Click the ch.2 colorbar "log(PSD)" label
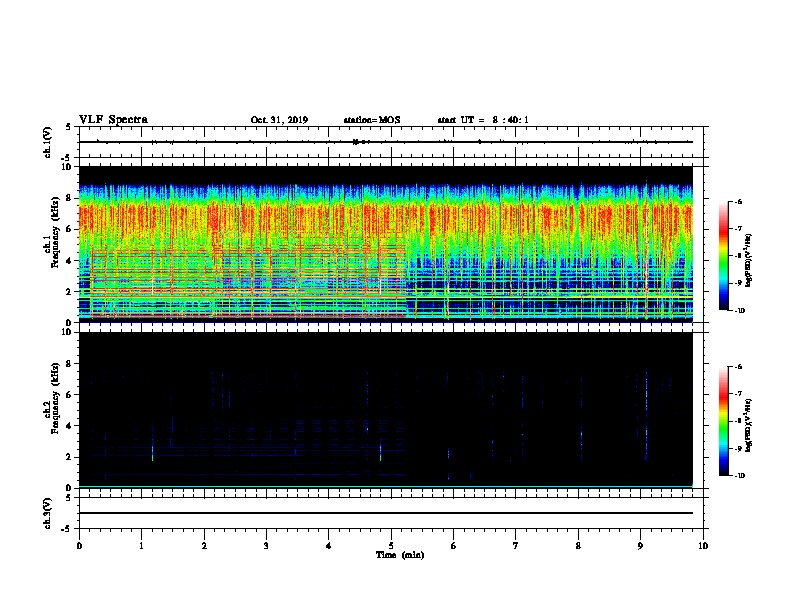The height and width of the screenshot is (612, 792). pyautogui.click(x=748, y=425)
